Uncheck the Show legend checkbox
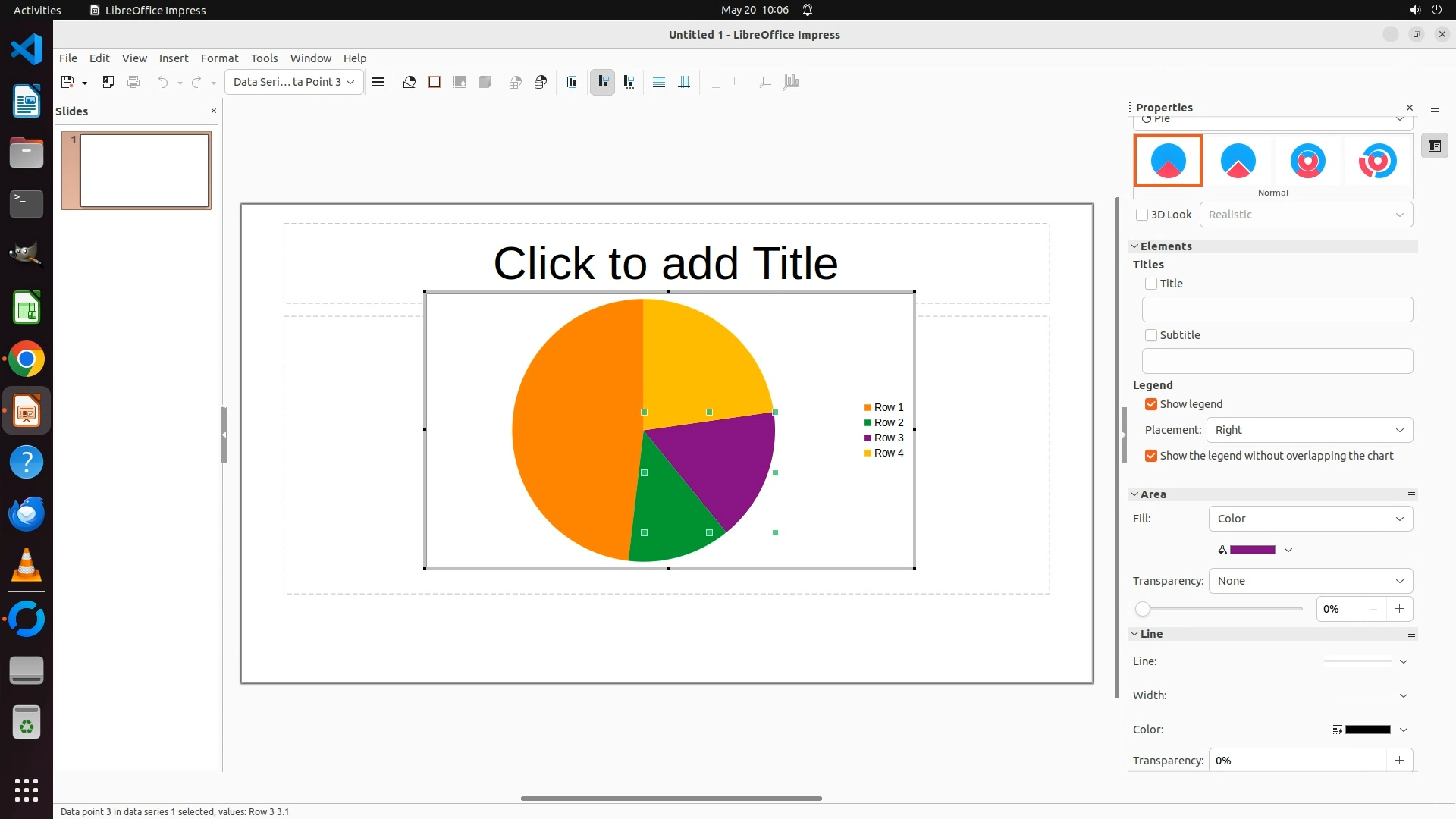The width and height of the screenshot is (1456, 819). pyautogui.click(x=1151, y=404)
